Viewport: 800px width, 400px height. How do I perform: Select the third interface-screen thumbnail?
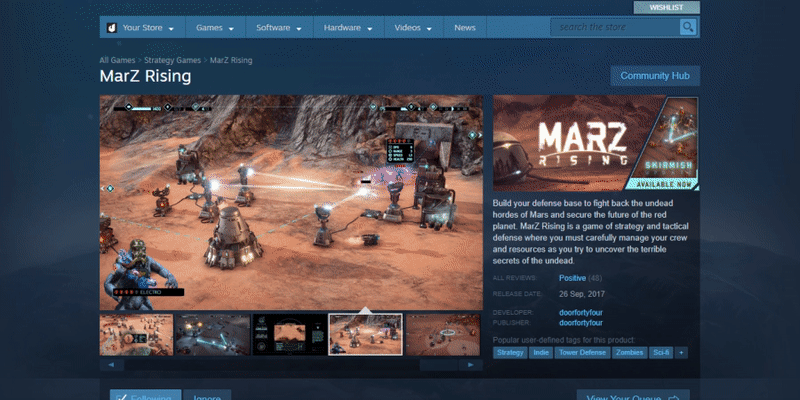pos(289,335)
